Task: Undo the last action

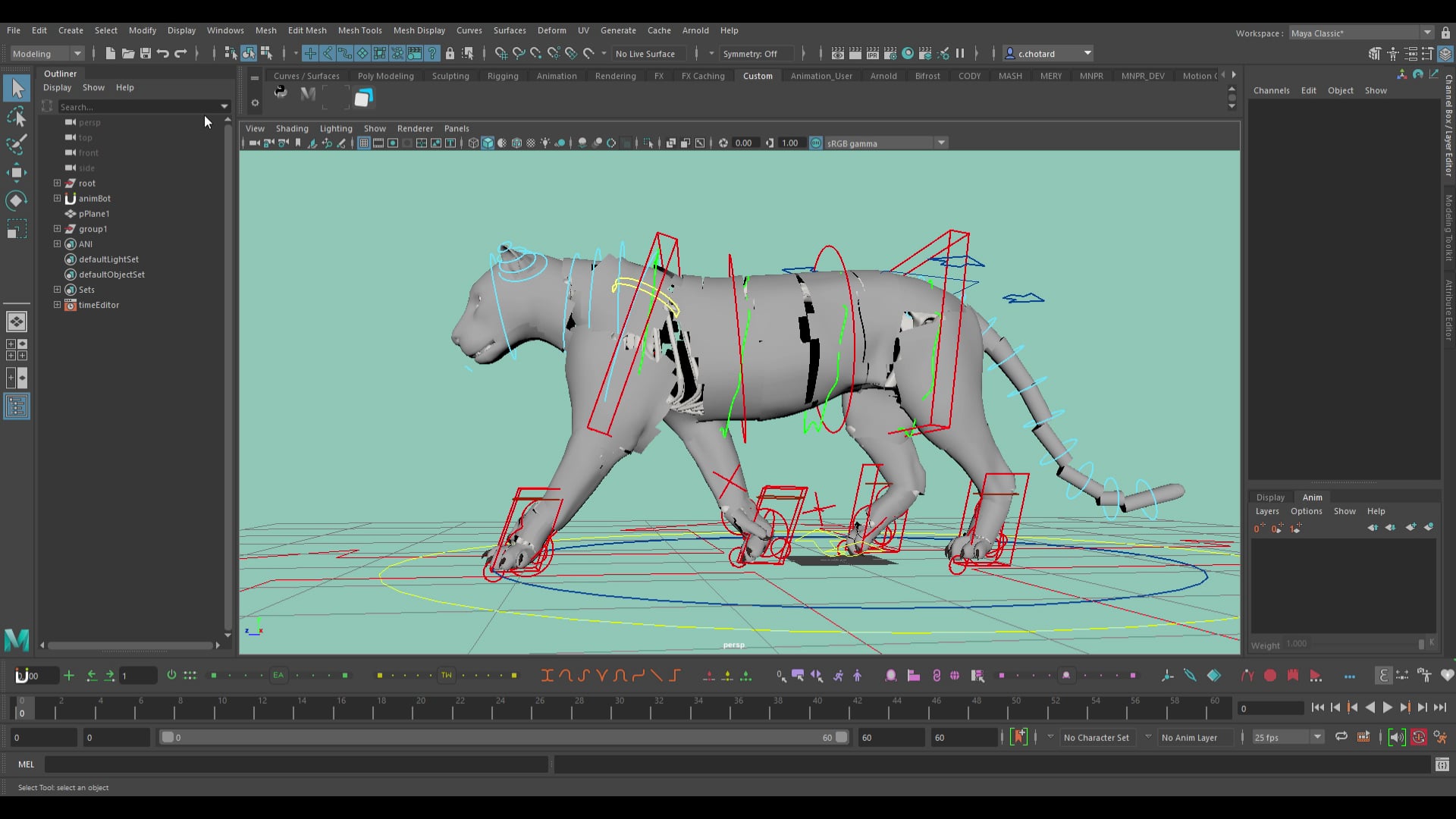Action: click(163, 53)
